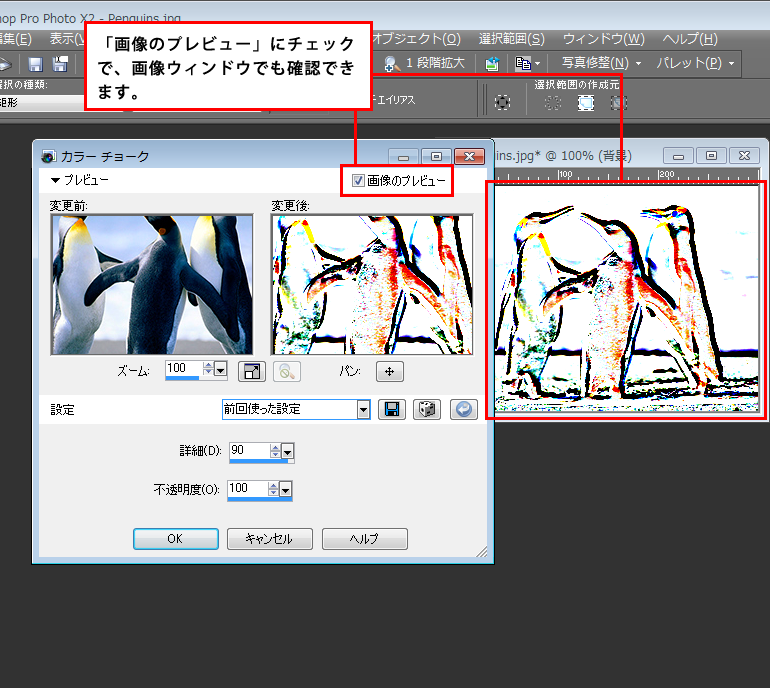Click the 不透明度(O) spinner arrows
This screenshot has height=688, width=770.
pos(273,489)
